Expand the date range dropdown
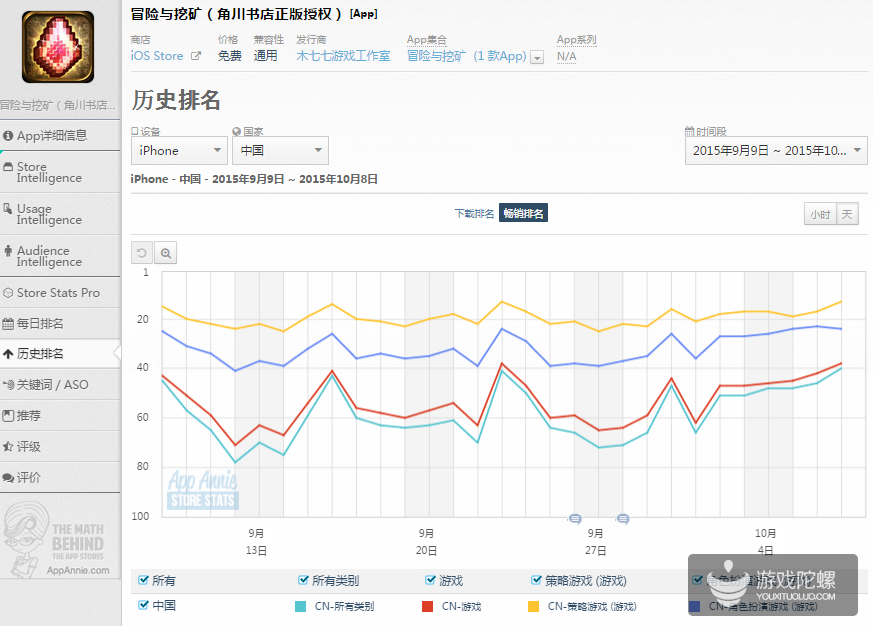This screenshot has height=626, width=873. (x=776, y=151)
